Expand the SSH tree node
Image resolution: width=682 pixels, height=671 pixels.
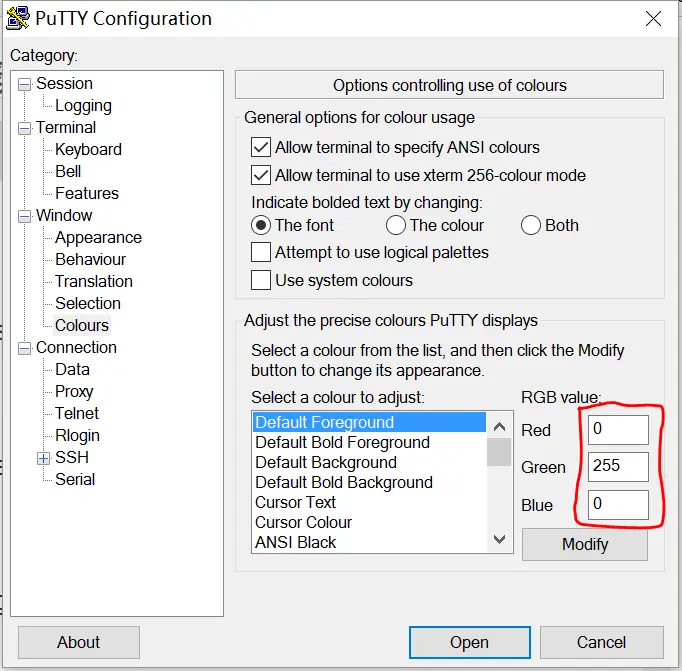[x=43, y=458]
